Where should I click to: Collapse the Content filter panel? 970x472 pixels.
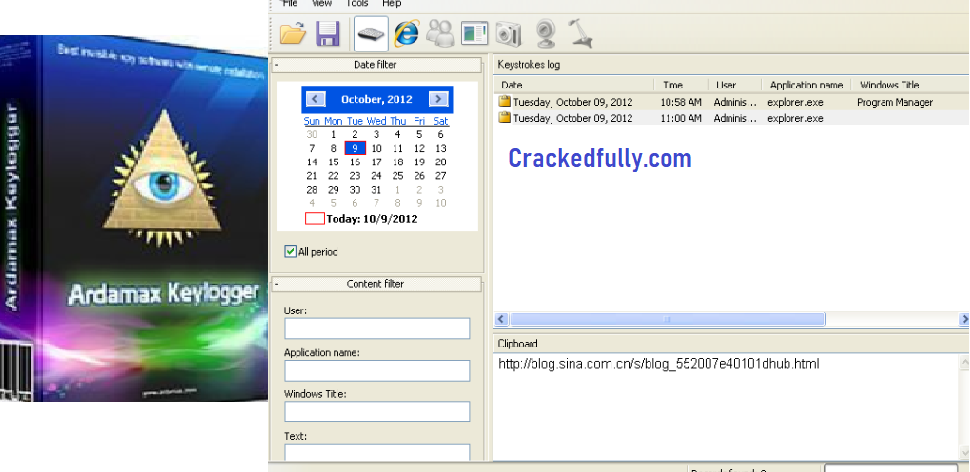pos(277,284)
